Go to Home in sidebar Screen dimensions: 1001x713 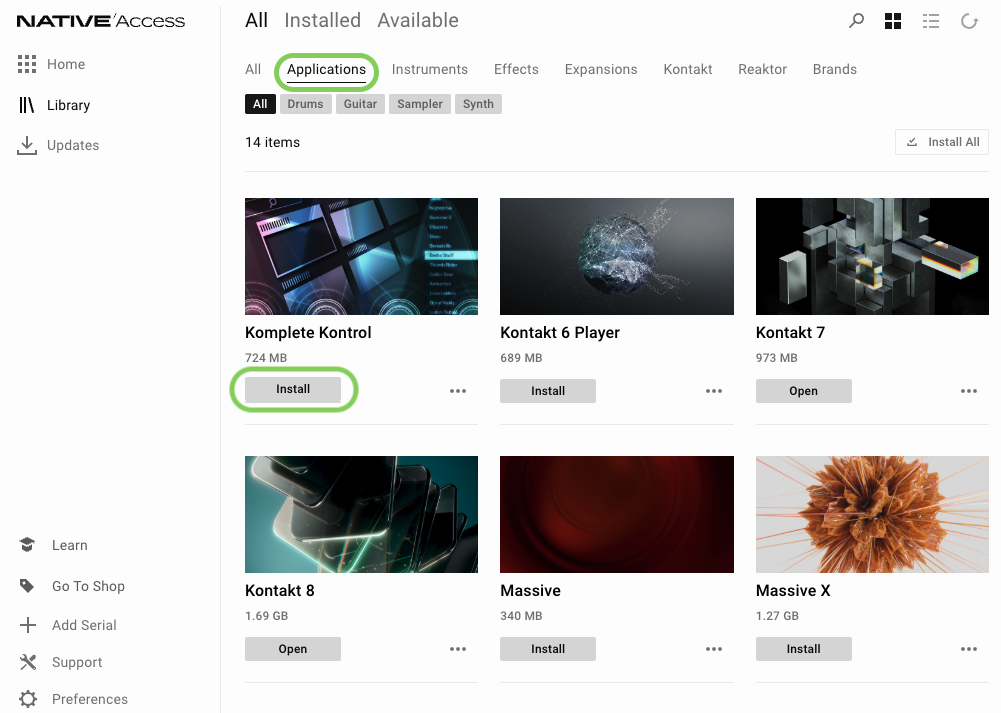click(66, 64)
